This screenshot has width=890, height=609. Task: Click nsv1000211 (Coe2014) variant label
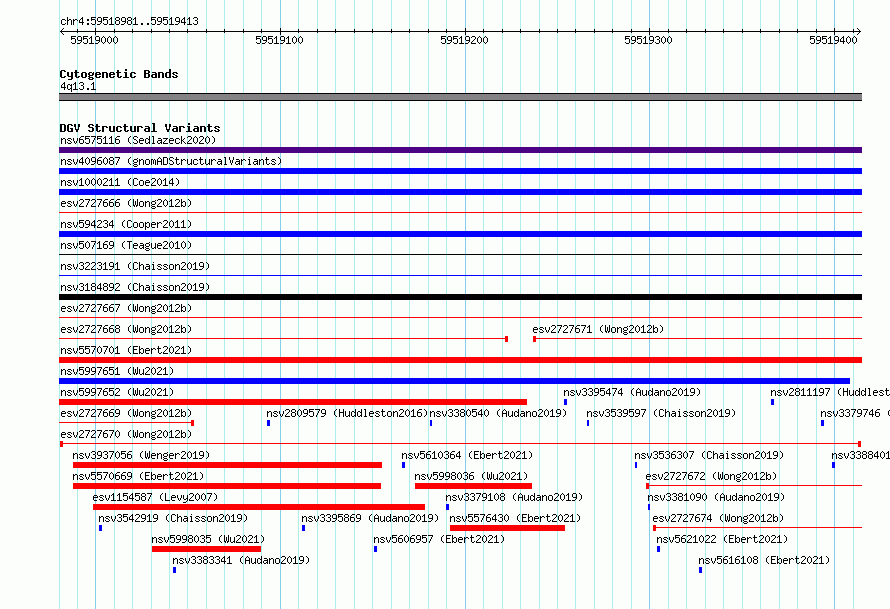[x=120, y=182]
